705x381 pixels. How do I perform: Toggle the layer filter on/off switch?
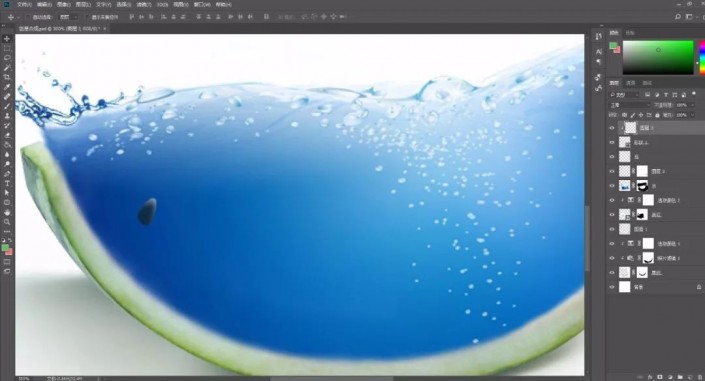click(x=694, y=94)
